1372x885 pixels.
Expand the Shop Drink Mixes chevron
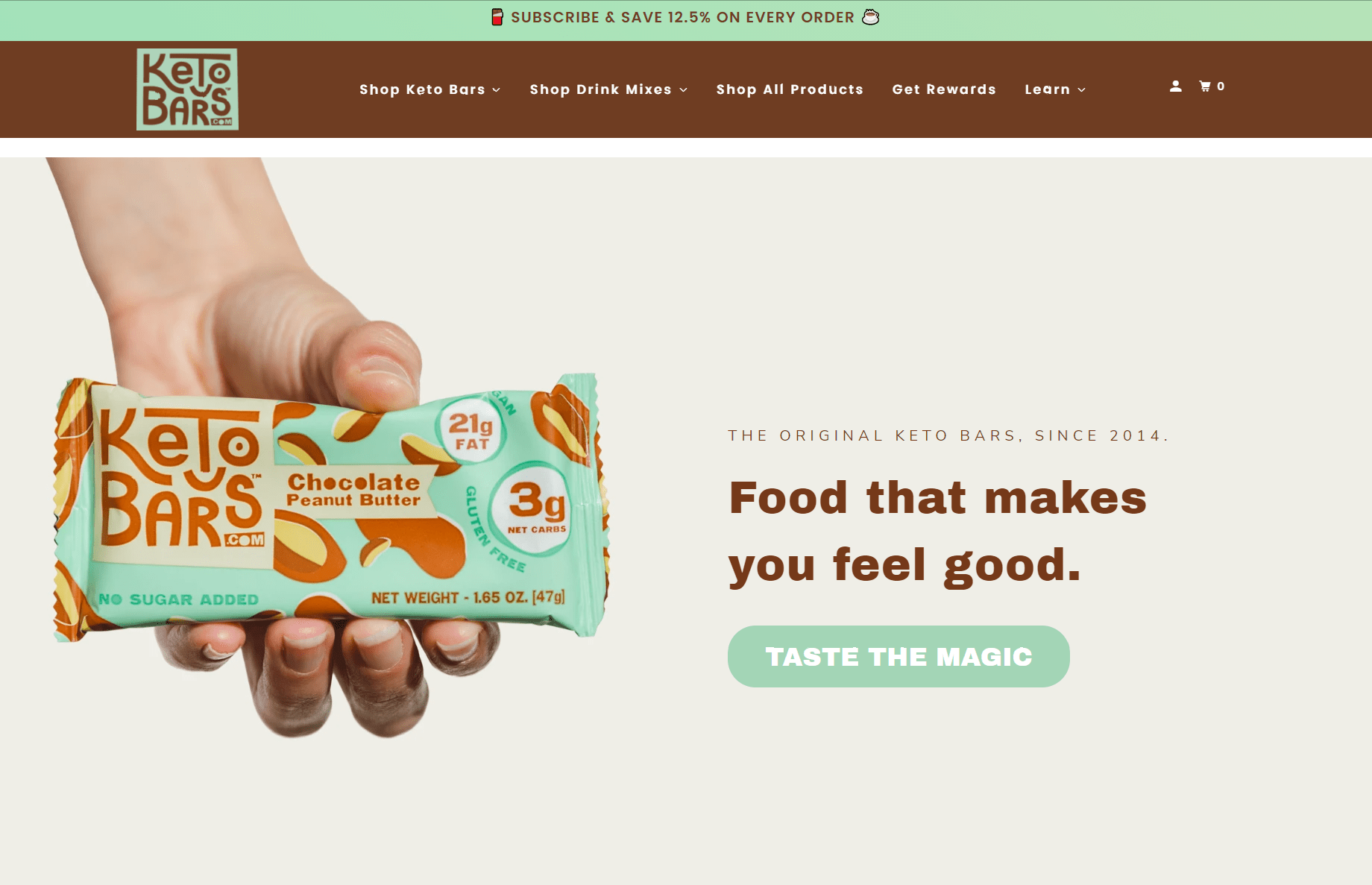pos(683,90)
